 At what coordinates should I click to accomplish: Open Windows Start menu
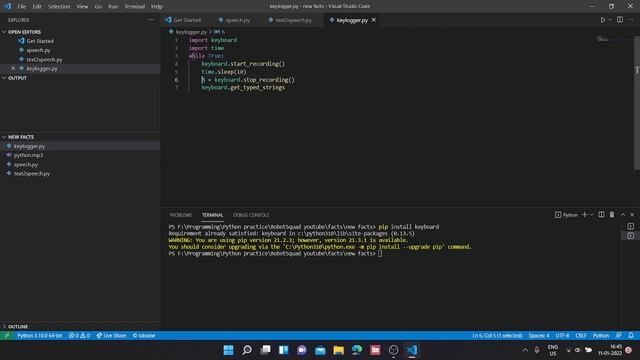coord(229,350)
